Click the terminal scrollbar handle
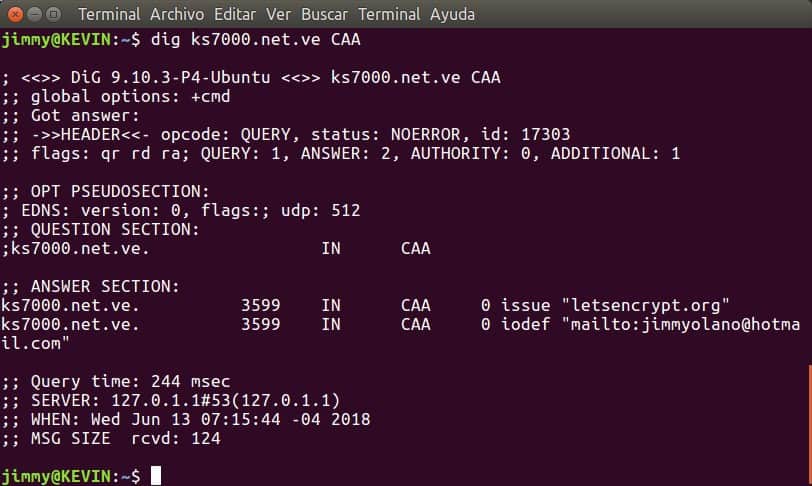The image size is (812, 486). coord(809,425)
